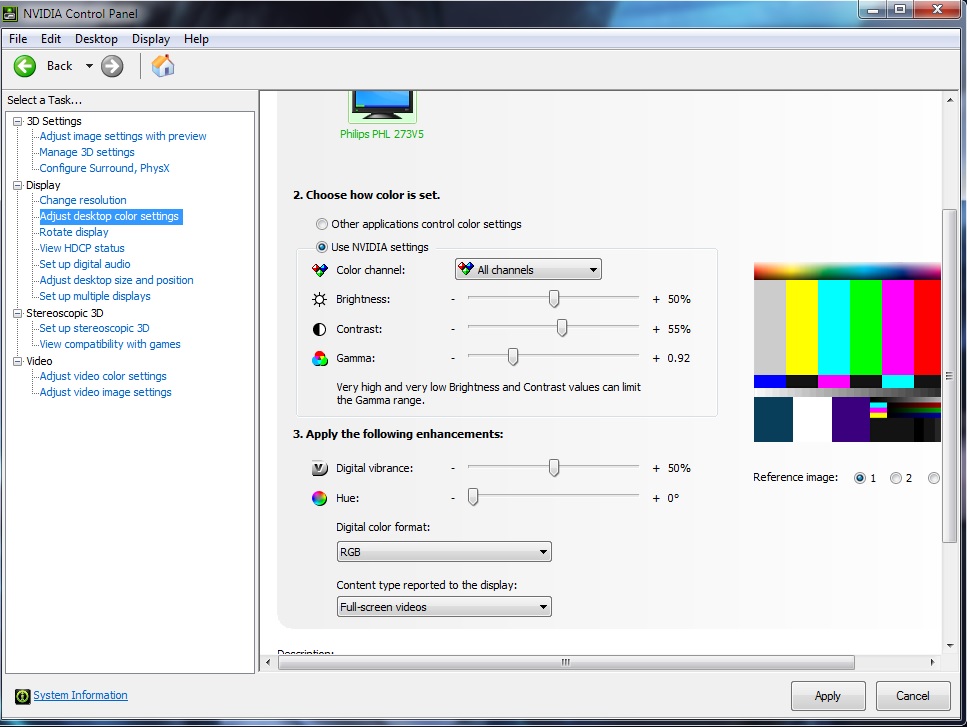
Task: Select Use NVIDIA settings
Action: coord(321,247)
